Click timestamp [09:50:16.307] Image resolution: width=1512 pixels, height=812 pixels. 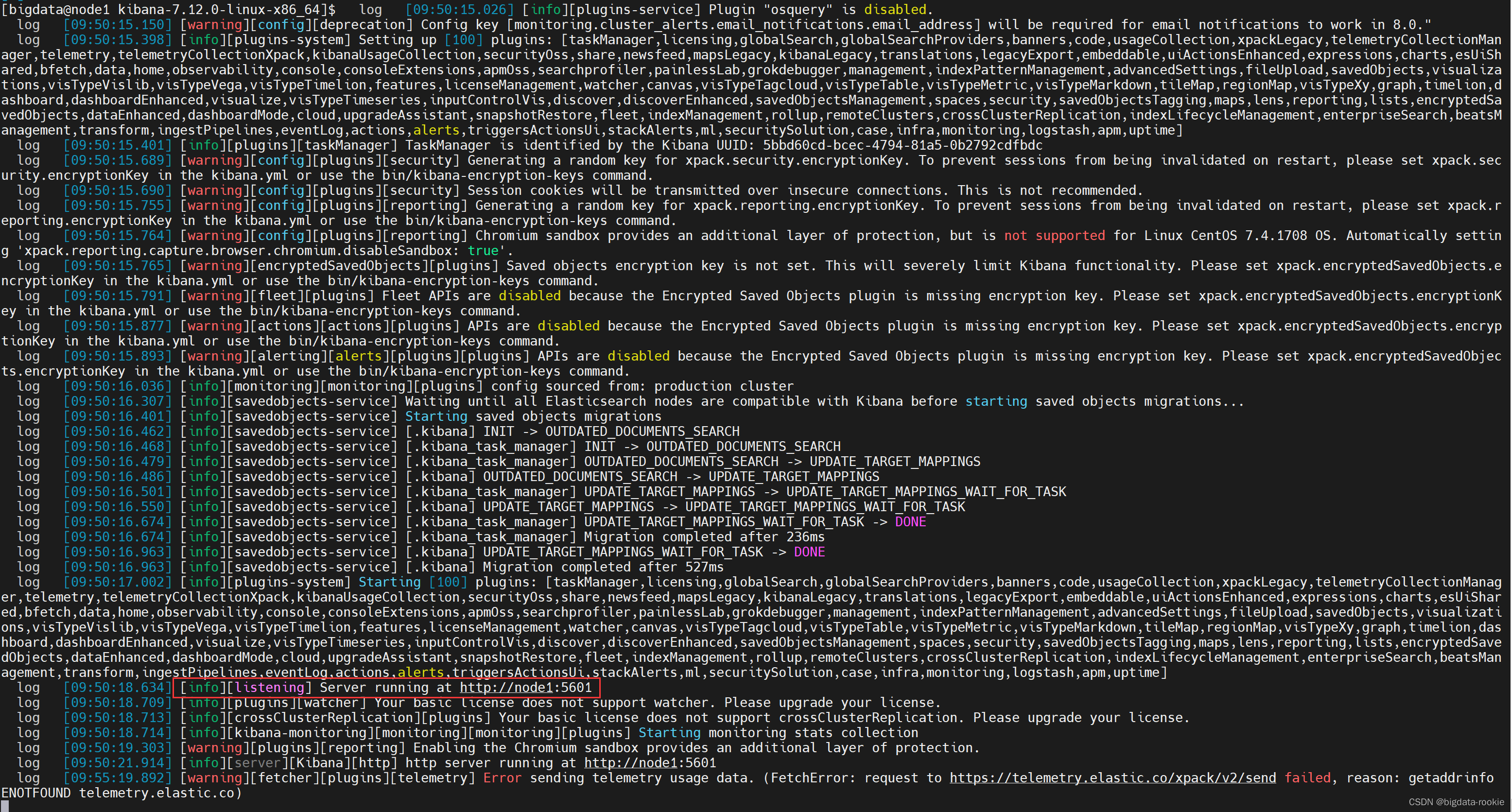pos(118,401)
